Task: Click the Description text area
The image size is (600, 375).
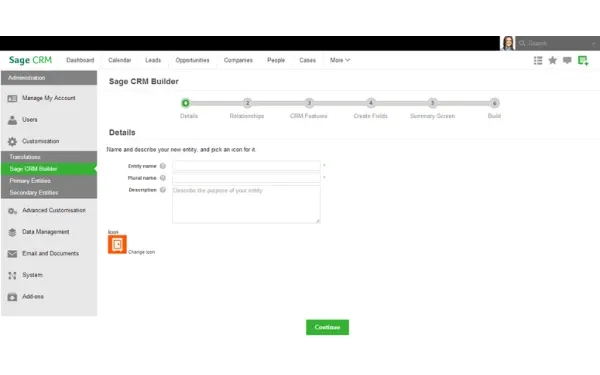Action: point(246,204)
